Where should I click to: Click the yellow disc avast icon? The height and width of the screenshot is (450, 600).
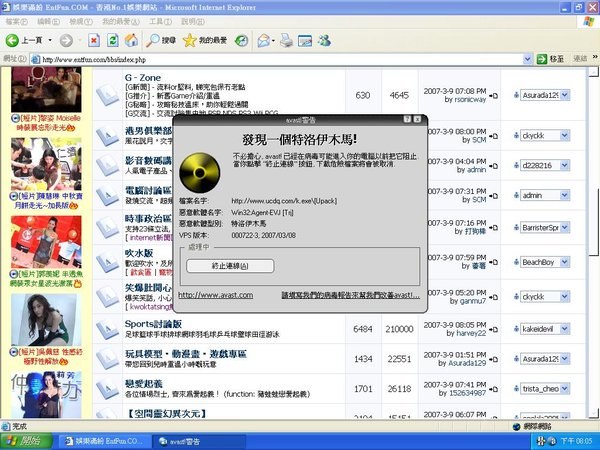[199, 173]
